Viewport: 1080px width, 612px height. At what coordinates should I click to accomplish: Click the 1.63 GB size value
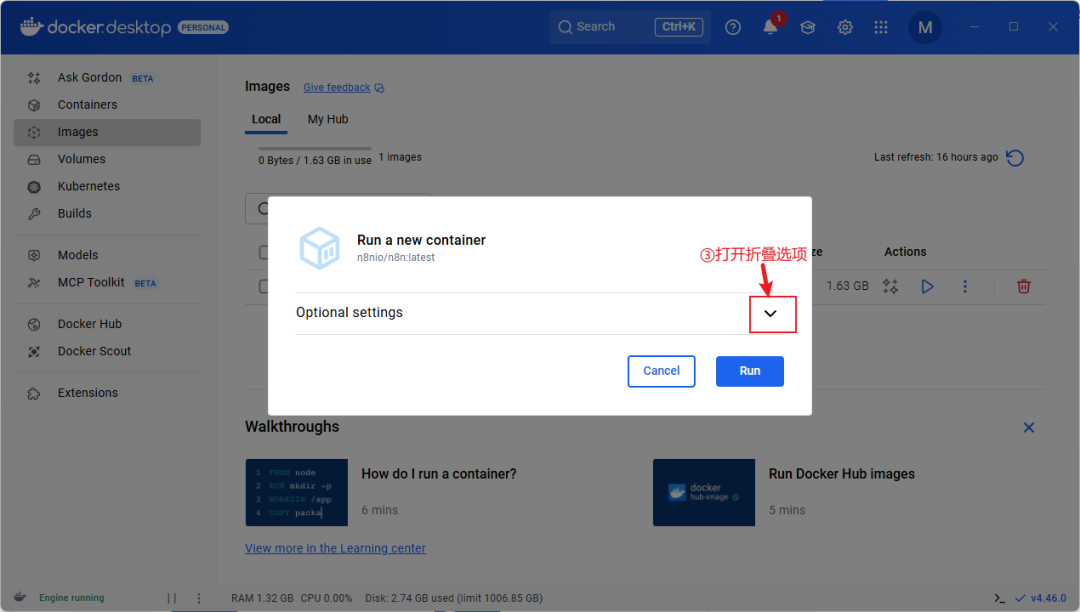tap(847, 286)
